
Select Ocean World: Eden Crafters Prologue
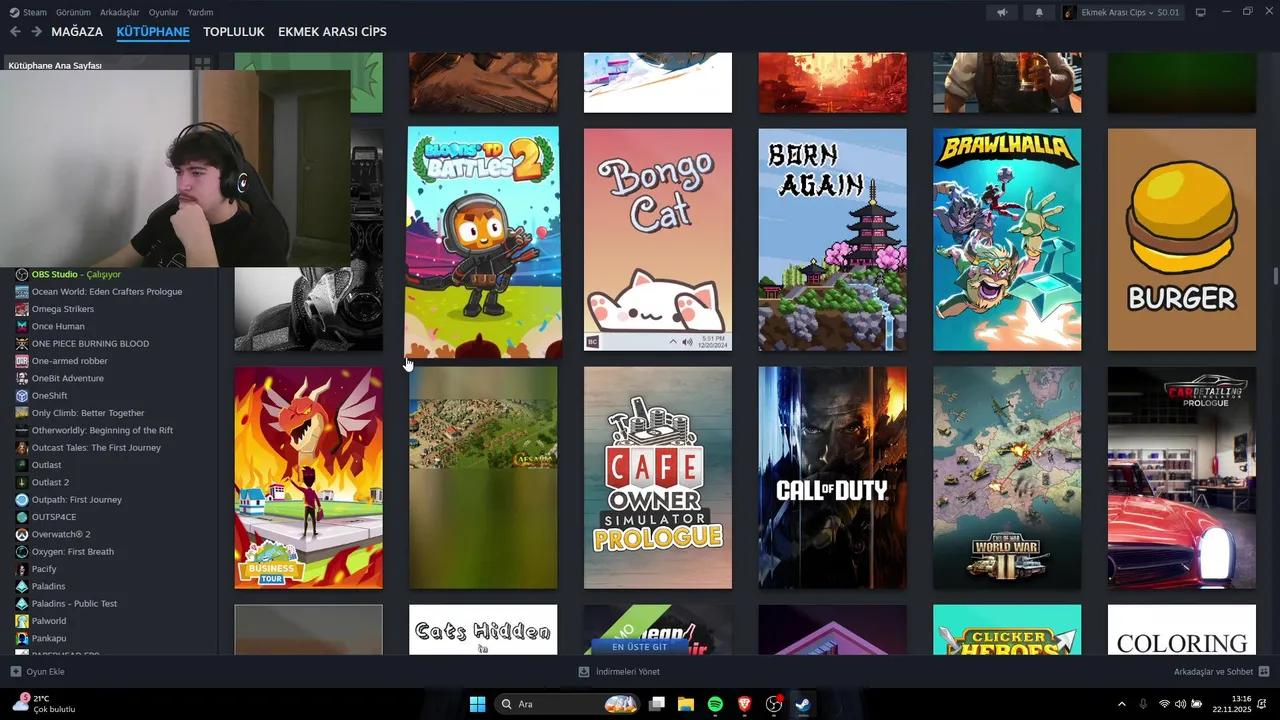(x=107, y=292)
